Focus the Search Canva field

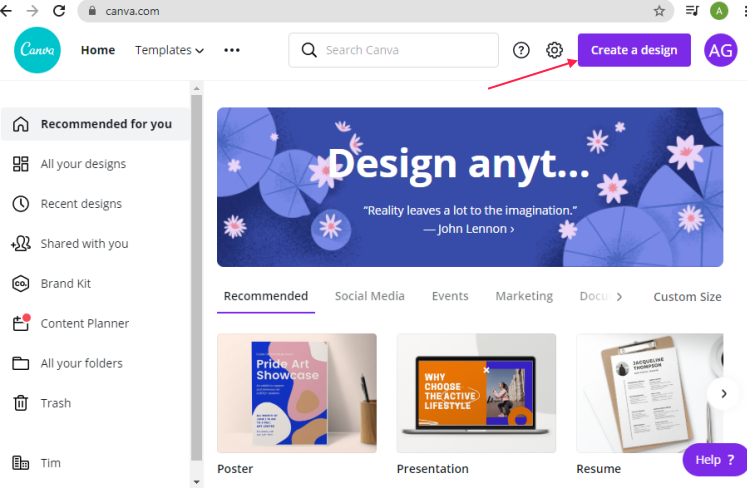point(394,50)
